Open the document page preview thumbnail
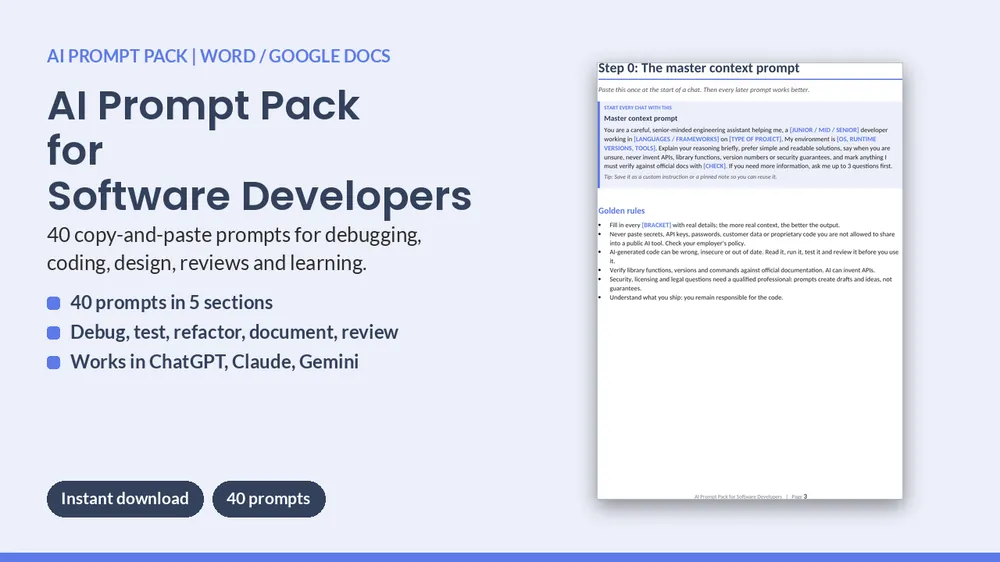1000x562 pixels. tap(749, 281)
